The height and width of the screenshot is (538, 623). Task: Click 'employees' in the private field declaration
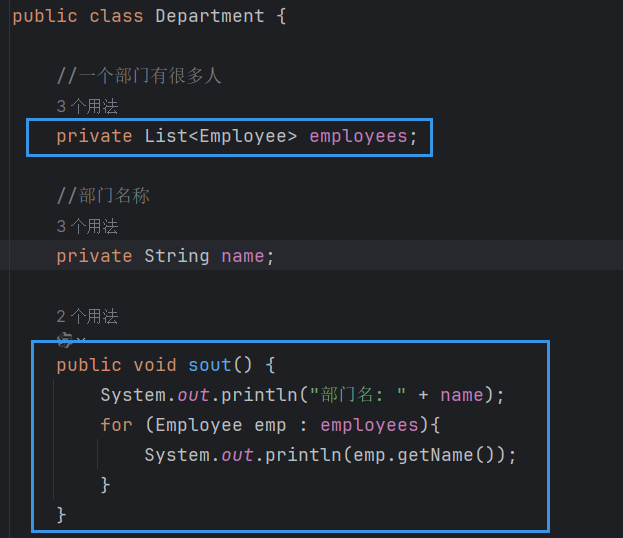[358, 137]
